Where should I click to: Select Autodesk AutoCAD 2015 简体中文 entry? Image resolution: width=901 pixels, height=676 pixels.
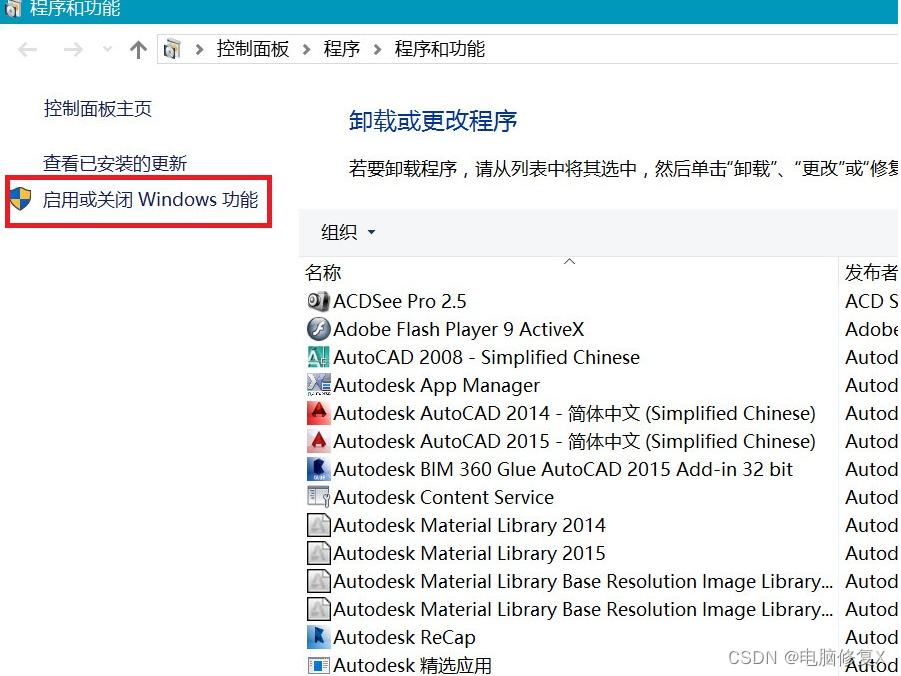coord(575,441)
